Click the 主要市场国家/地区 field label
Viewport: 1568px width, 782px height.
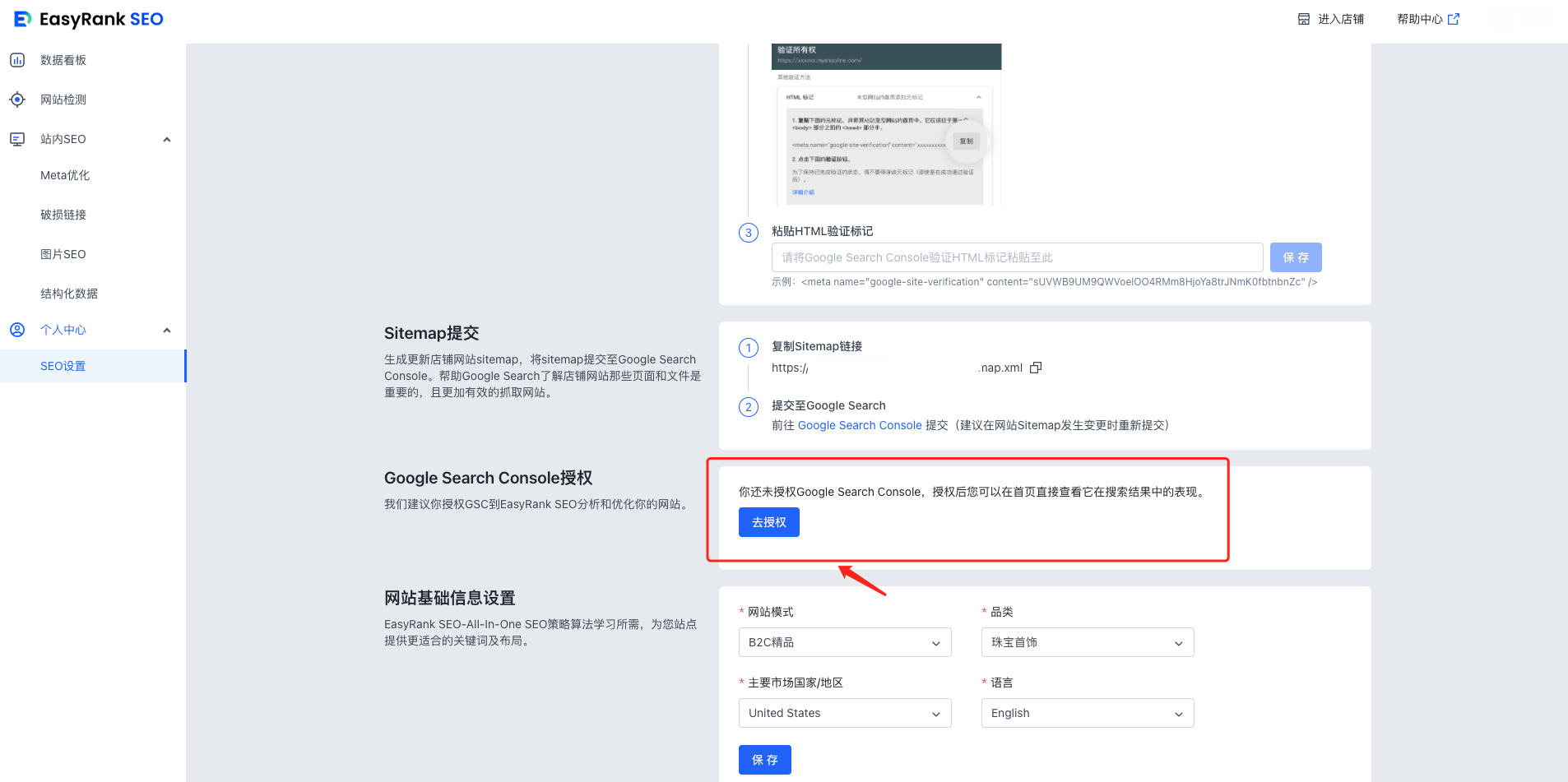[796, 683]
